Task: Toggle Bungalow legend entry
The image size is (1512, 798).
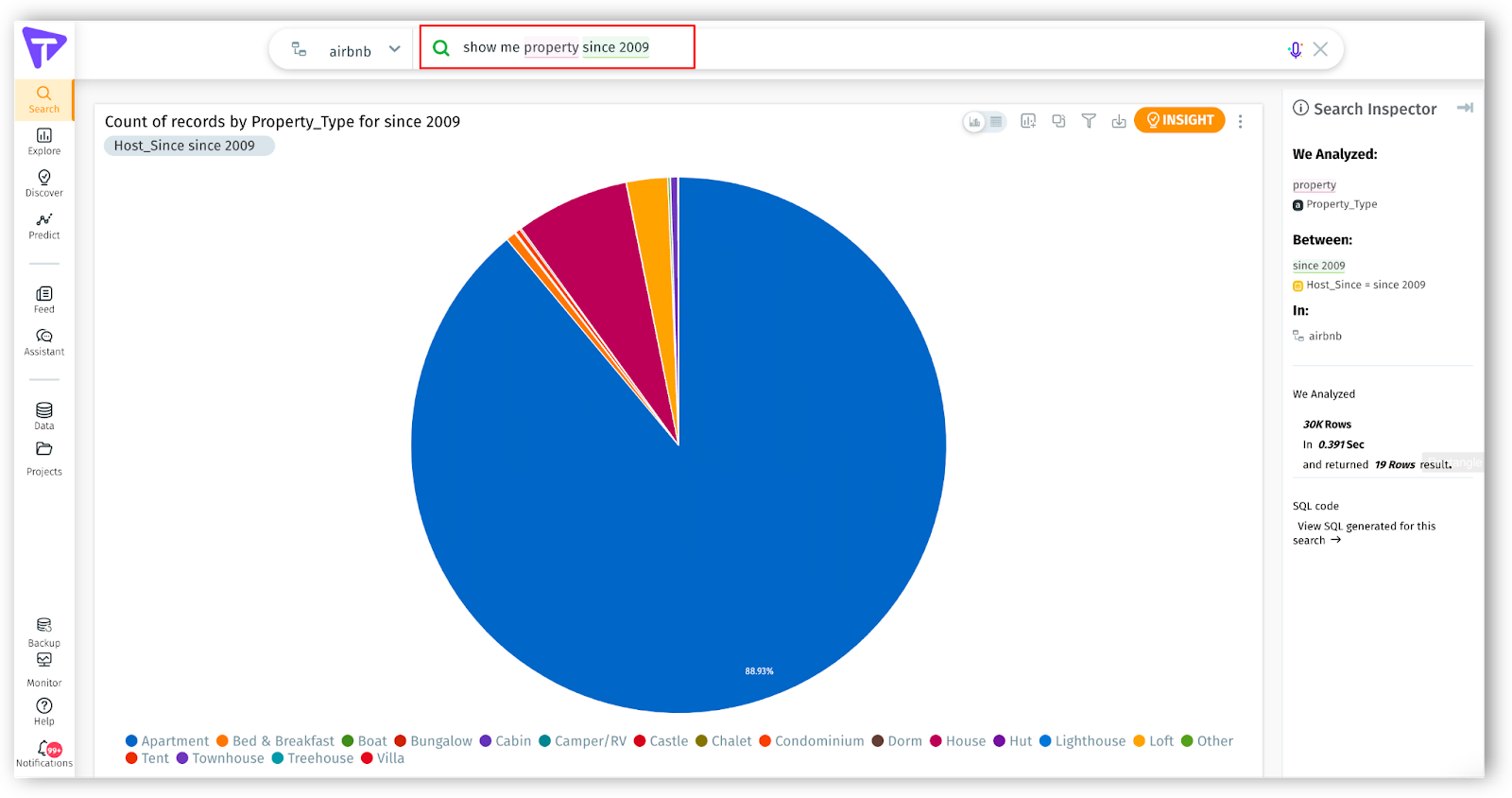Action: click(x=433, y=741)
